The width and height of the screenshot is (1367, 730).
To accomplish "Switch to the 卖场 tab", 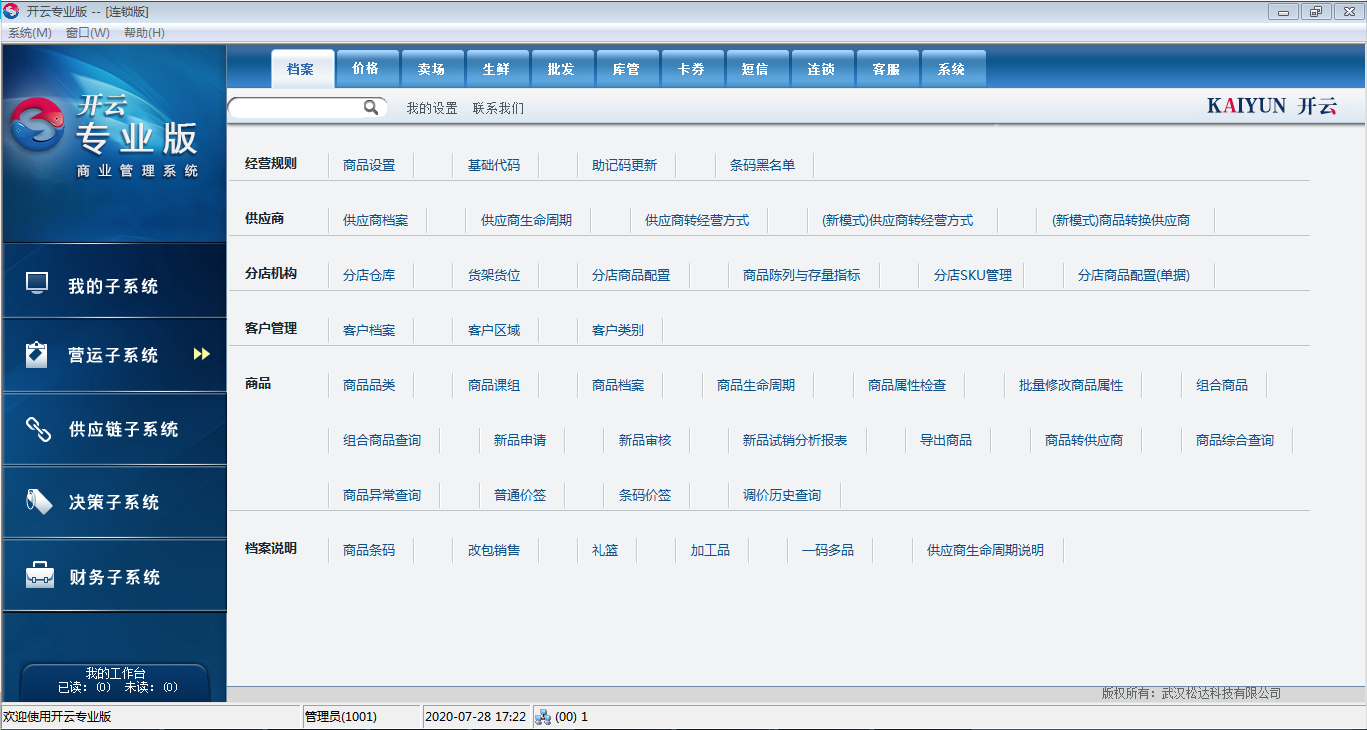I will tap(432, 69).
